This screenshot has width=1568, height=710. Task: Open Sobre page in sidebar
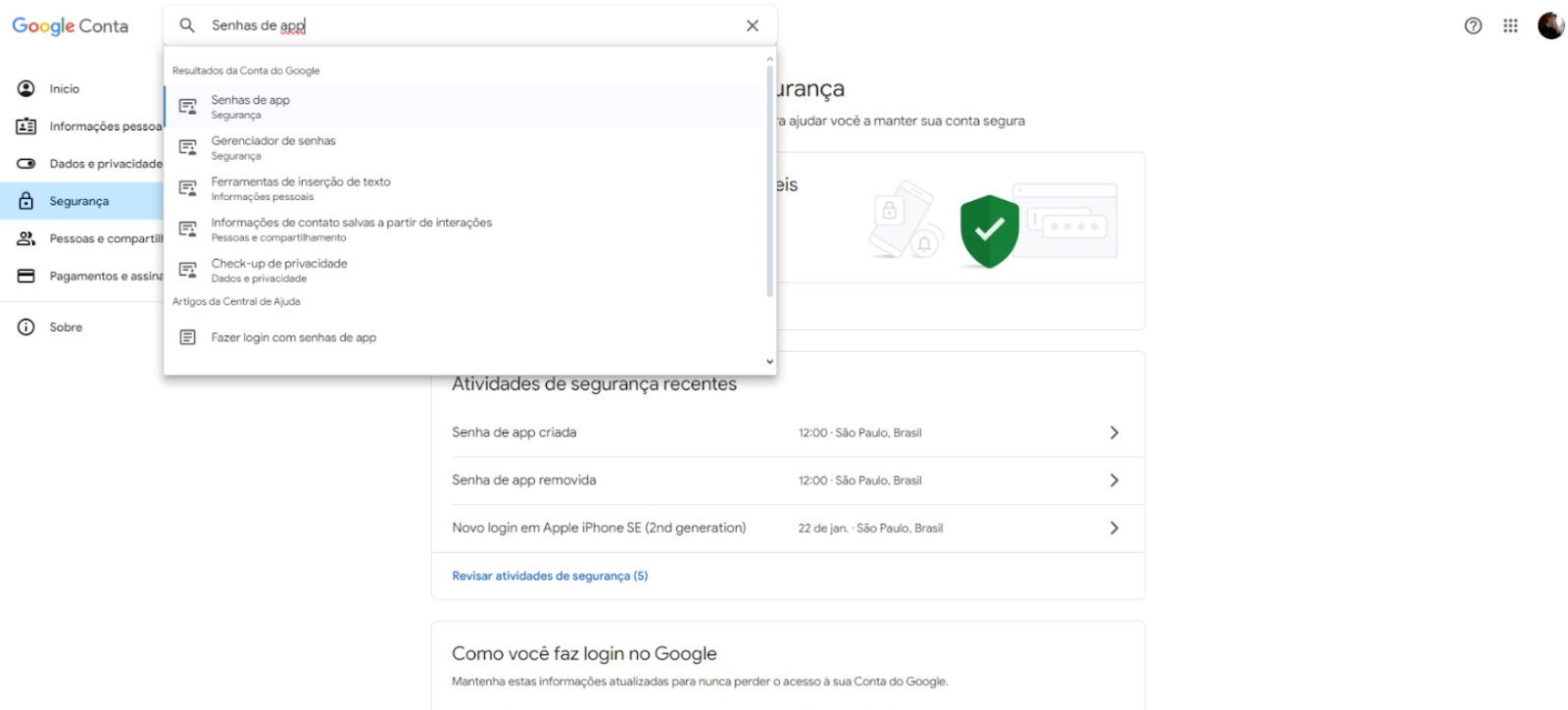coord(66,328)
